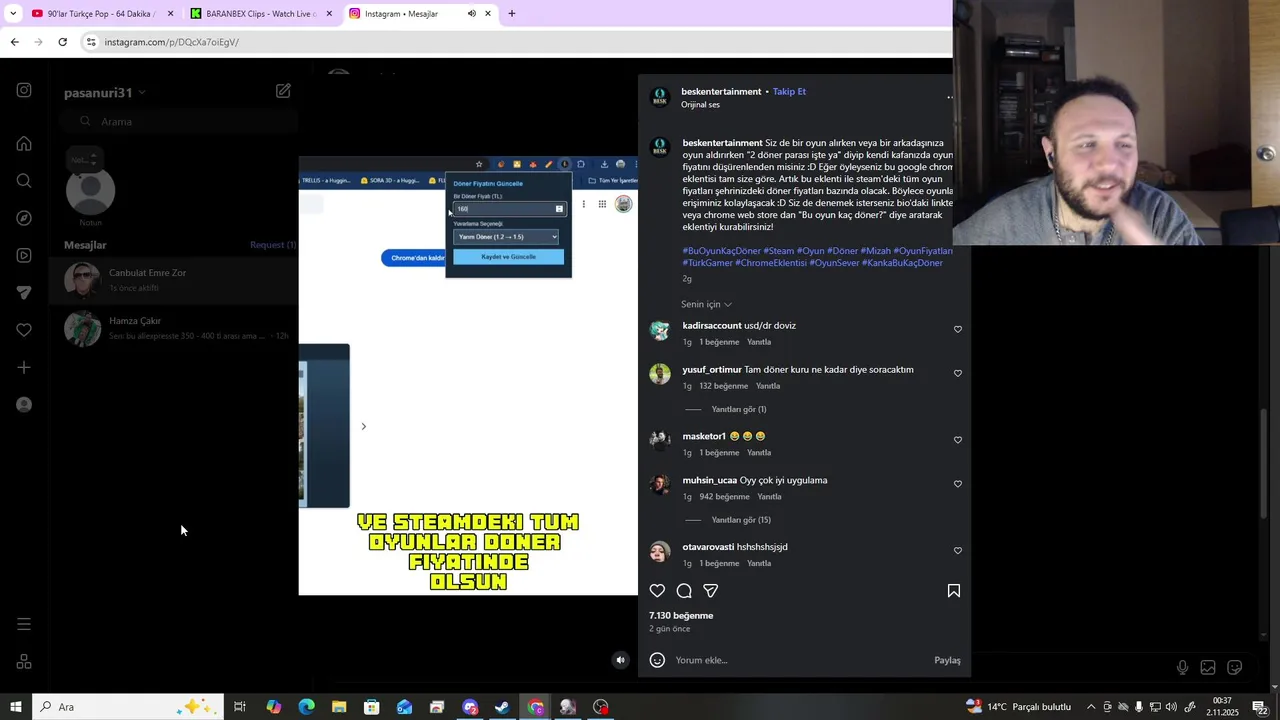The width and height of the screenshot is (1280, 720).
Task: Expand Yanıtları gör (15) replies
Action: pos(741,520)
